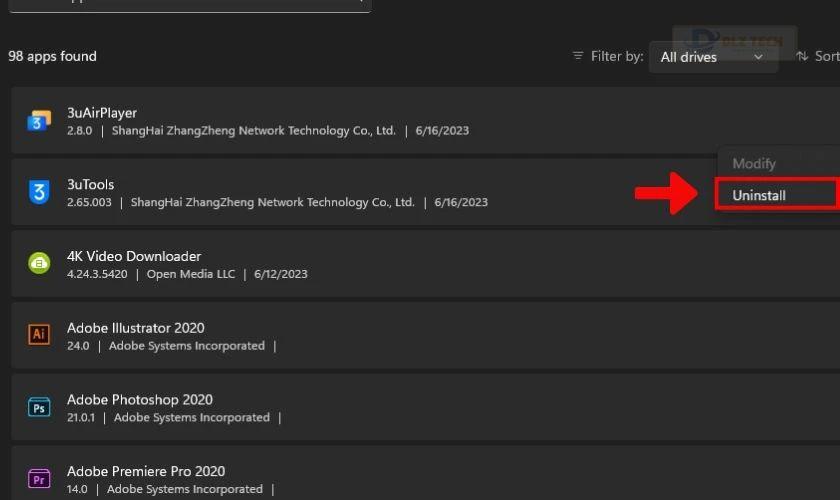Viewport: 840px width, 500px height.
Task: Choose Uninstall from the context menu
Action: (778, 195)
